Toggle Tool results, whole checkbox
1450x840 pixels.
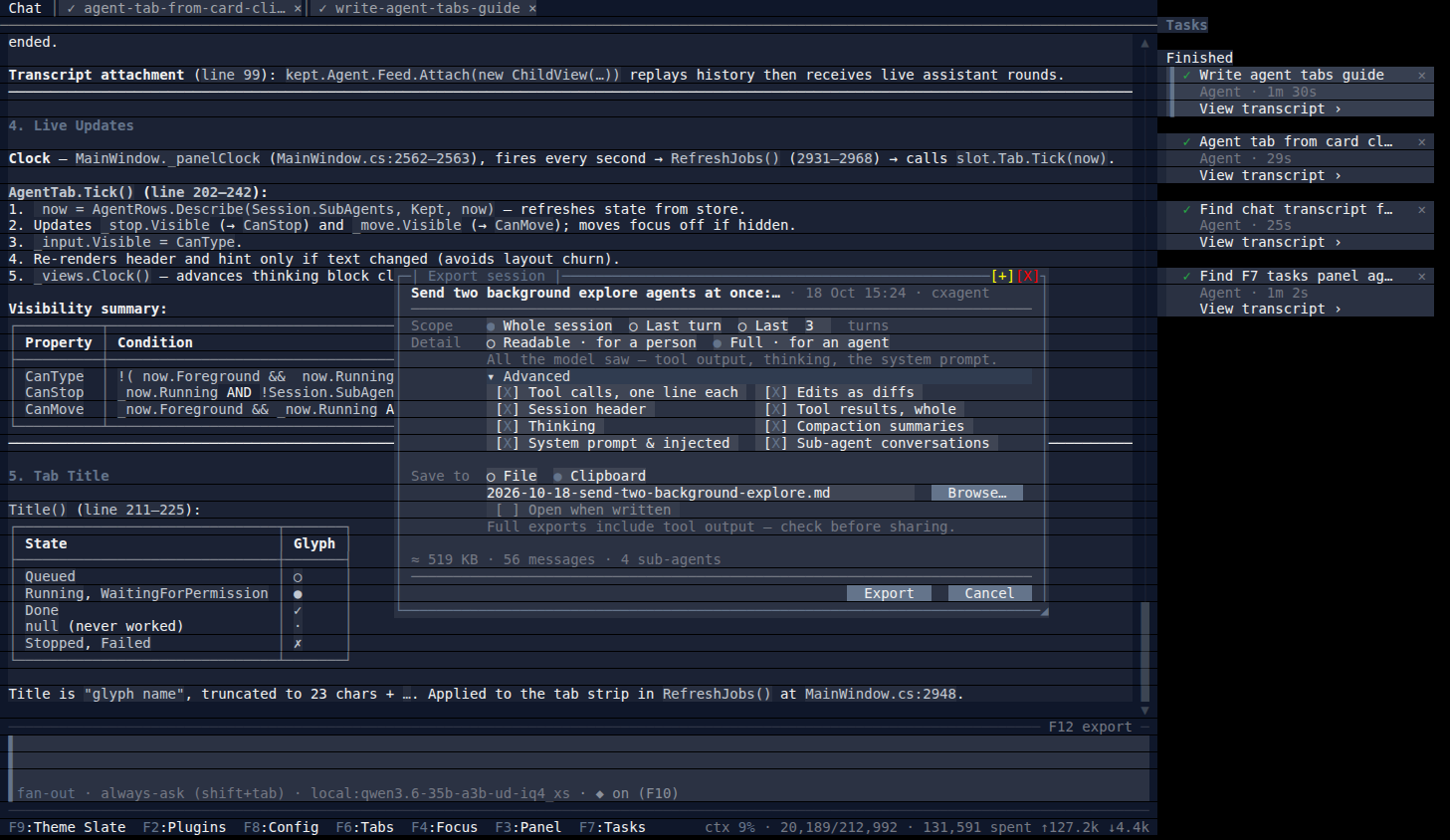pyautogui.click(x=860, y=409)
